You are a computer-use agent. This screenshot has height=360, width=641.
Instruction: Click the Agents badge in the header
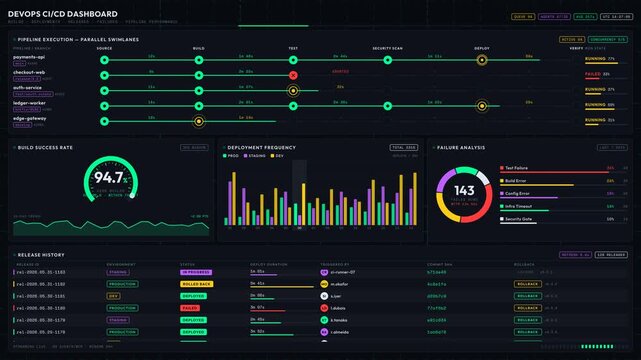[x=554, y=17]
